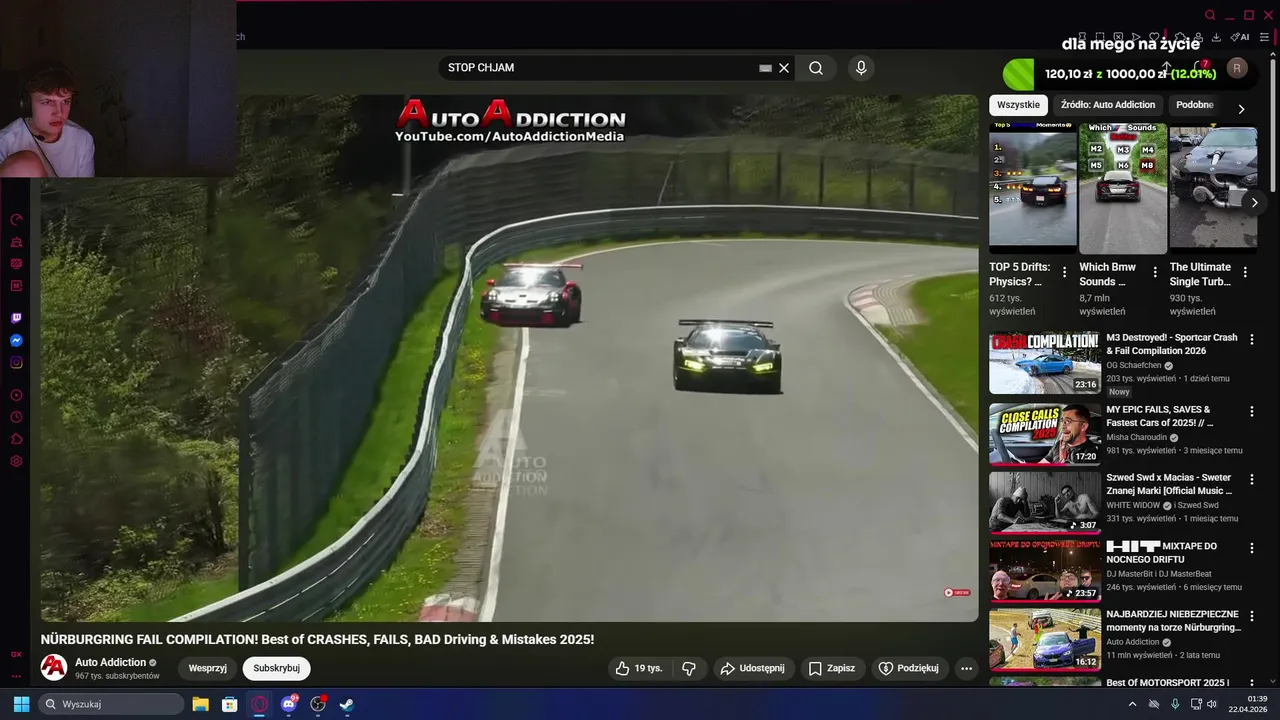Open M3 Destroyed Crash Compilation thumbnail
The width and height of the screenshot is (1280, 720).
1044,363
